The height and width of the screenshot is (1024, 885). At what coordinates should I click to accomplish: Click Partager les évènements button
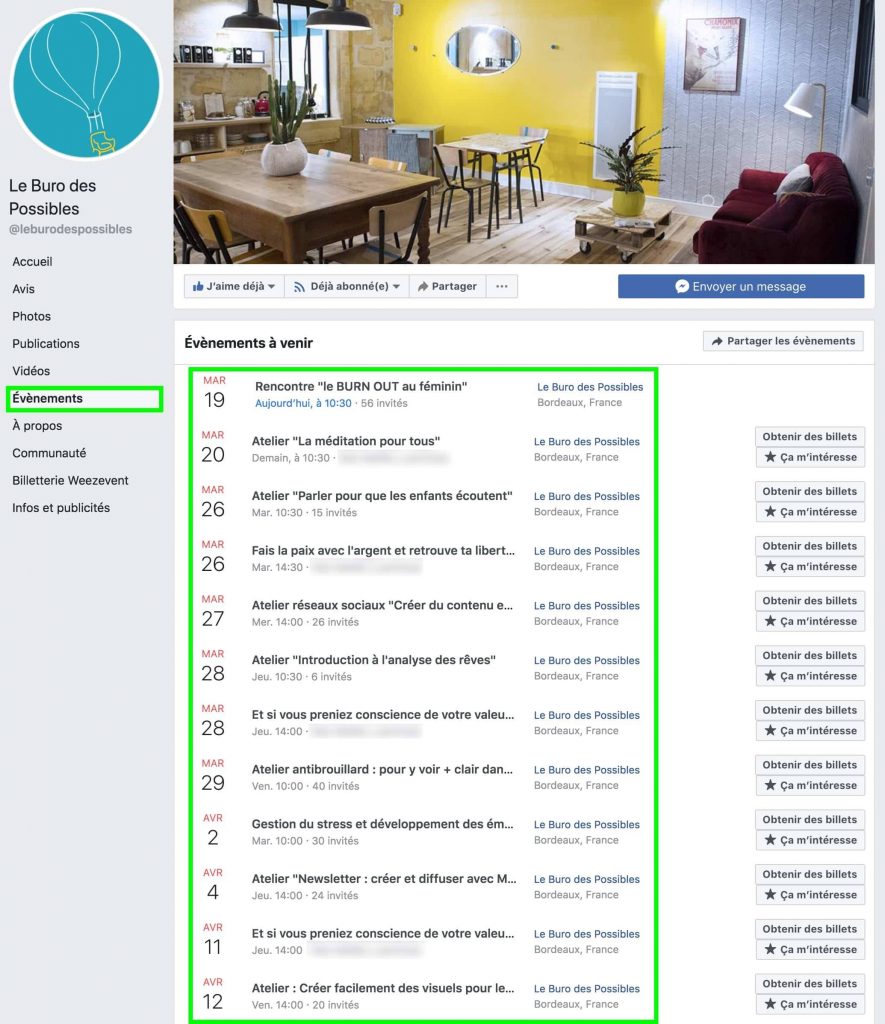[x=783, y=341]
